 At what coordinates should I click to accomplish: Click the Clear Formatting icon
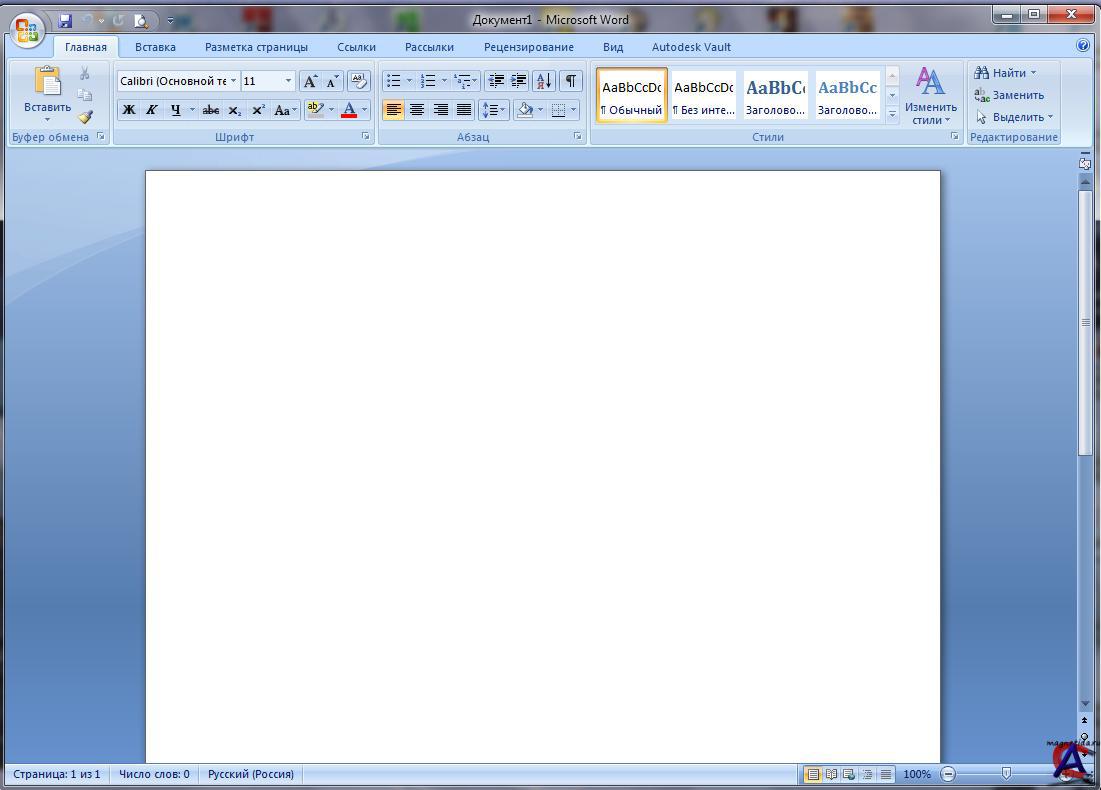[x=358, y=81]
